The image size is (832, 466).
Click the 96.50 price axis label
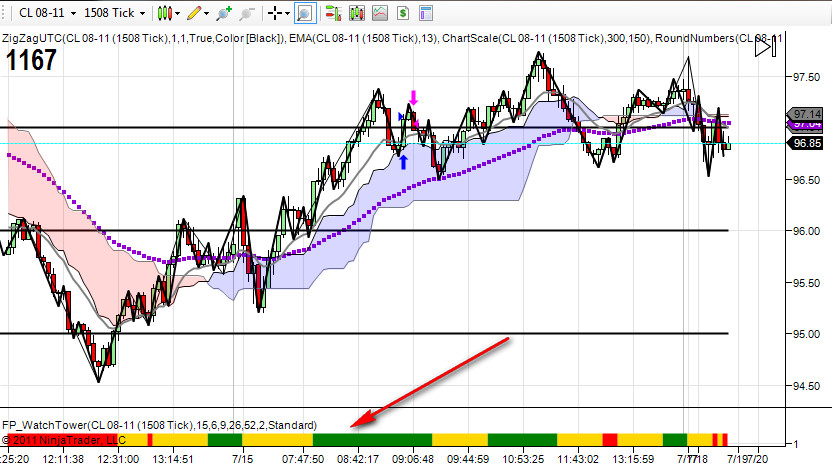pos(806,180)
